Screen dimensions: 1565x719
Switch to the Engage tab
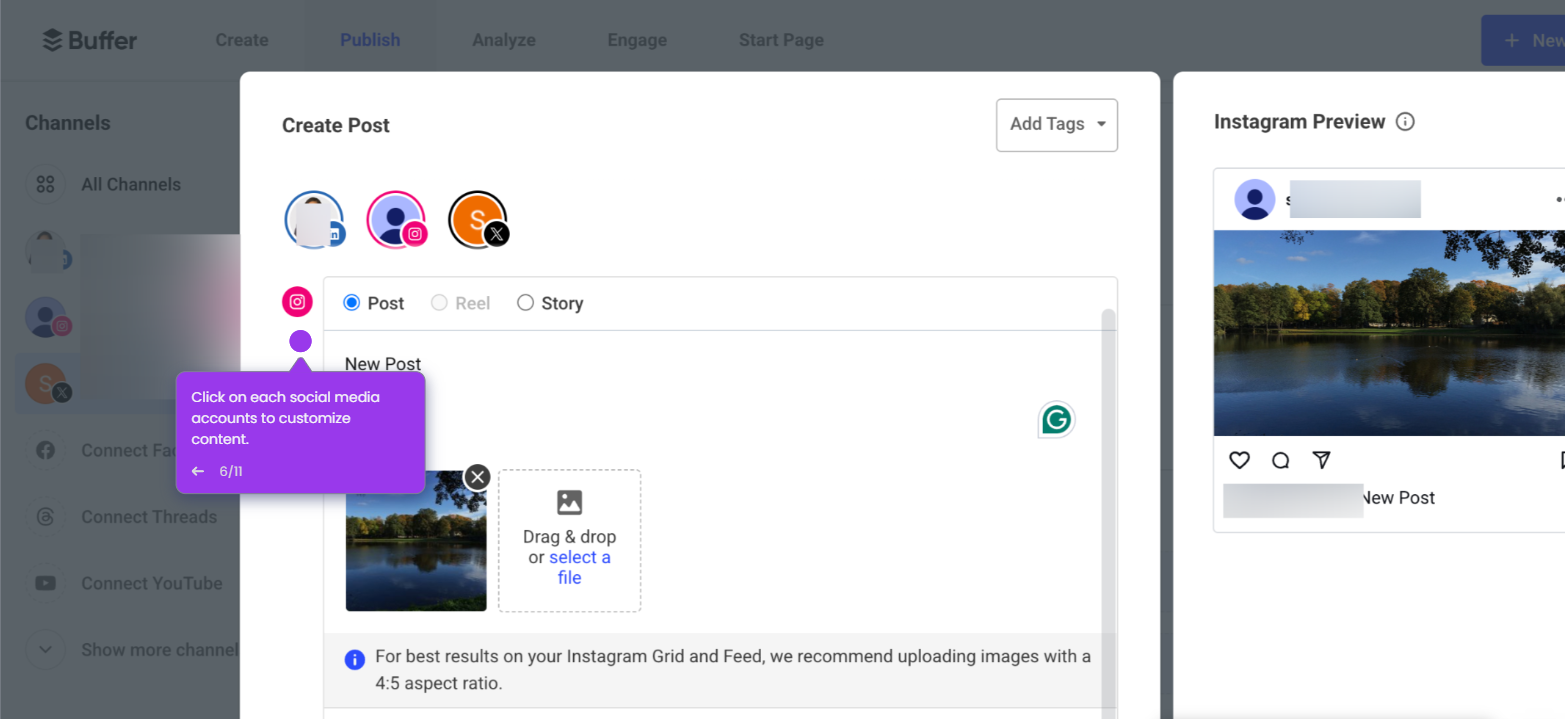pyautogui.click(x=637, y=40)
